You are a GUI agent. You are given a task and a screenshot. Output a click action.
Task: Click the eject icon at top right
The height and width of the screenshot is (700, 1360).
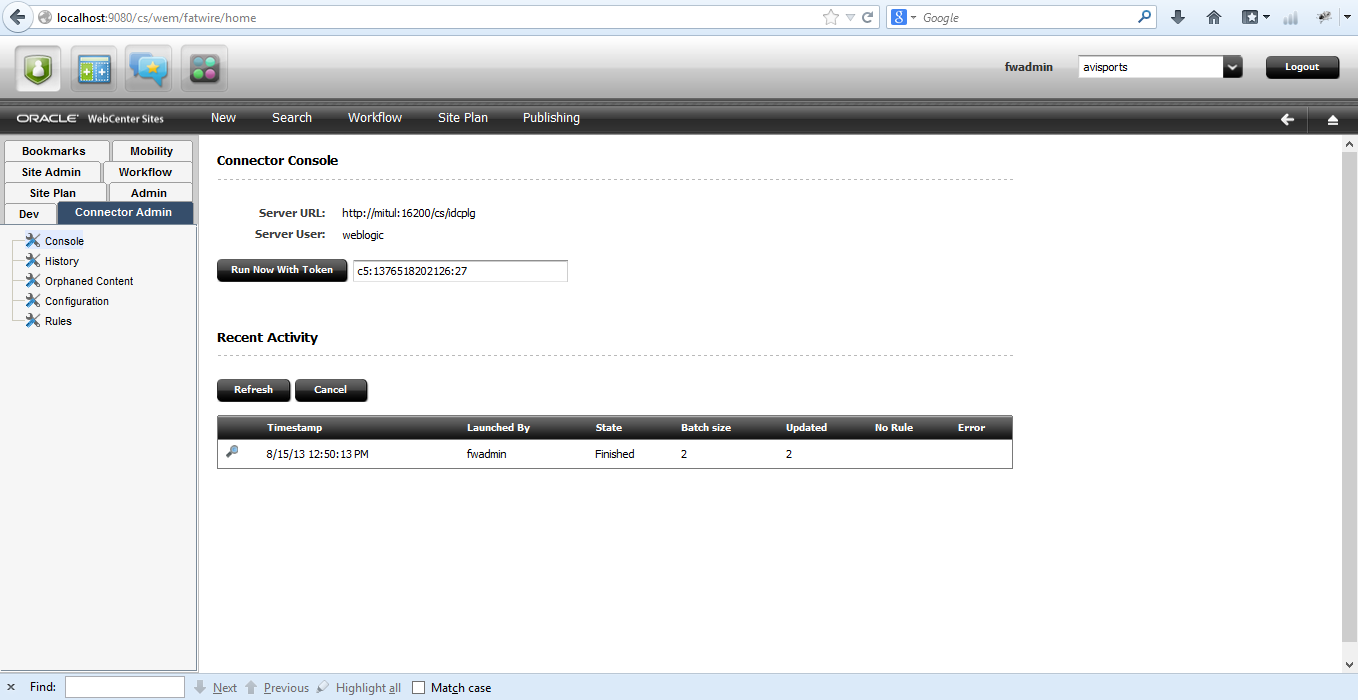pos(1333,119)
